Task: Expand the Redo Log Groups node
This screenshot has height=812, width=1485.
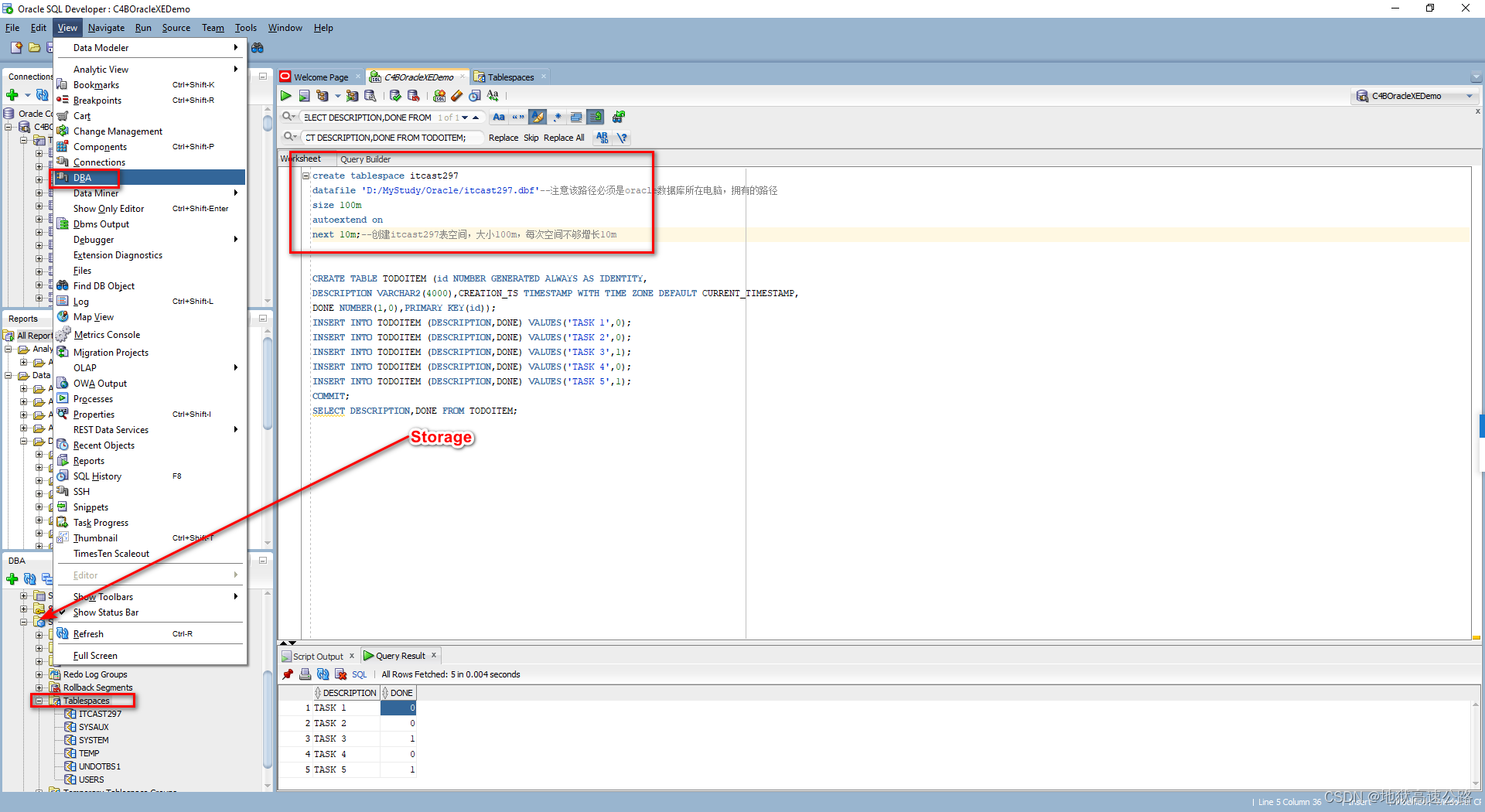Action: pos(39,674)
